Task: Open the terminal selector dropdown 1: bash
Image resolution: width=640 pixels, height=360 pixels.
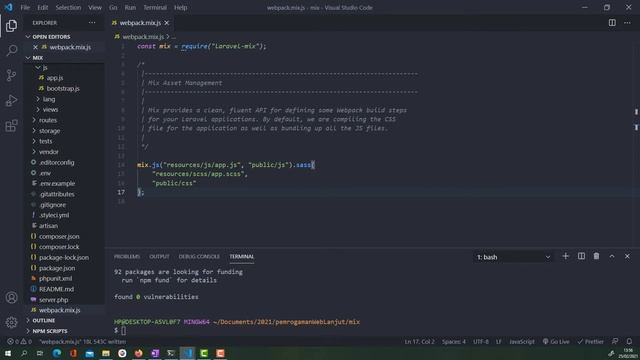Action: 513,257
